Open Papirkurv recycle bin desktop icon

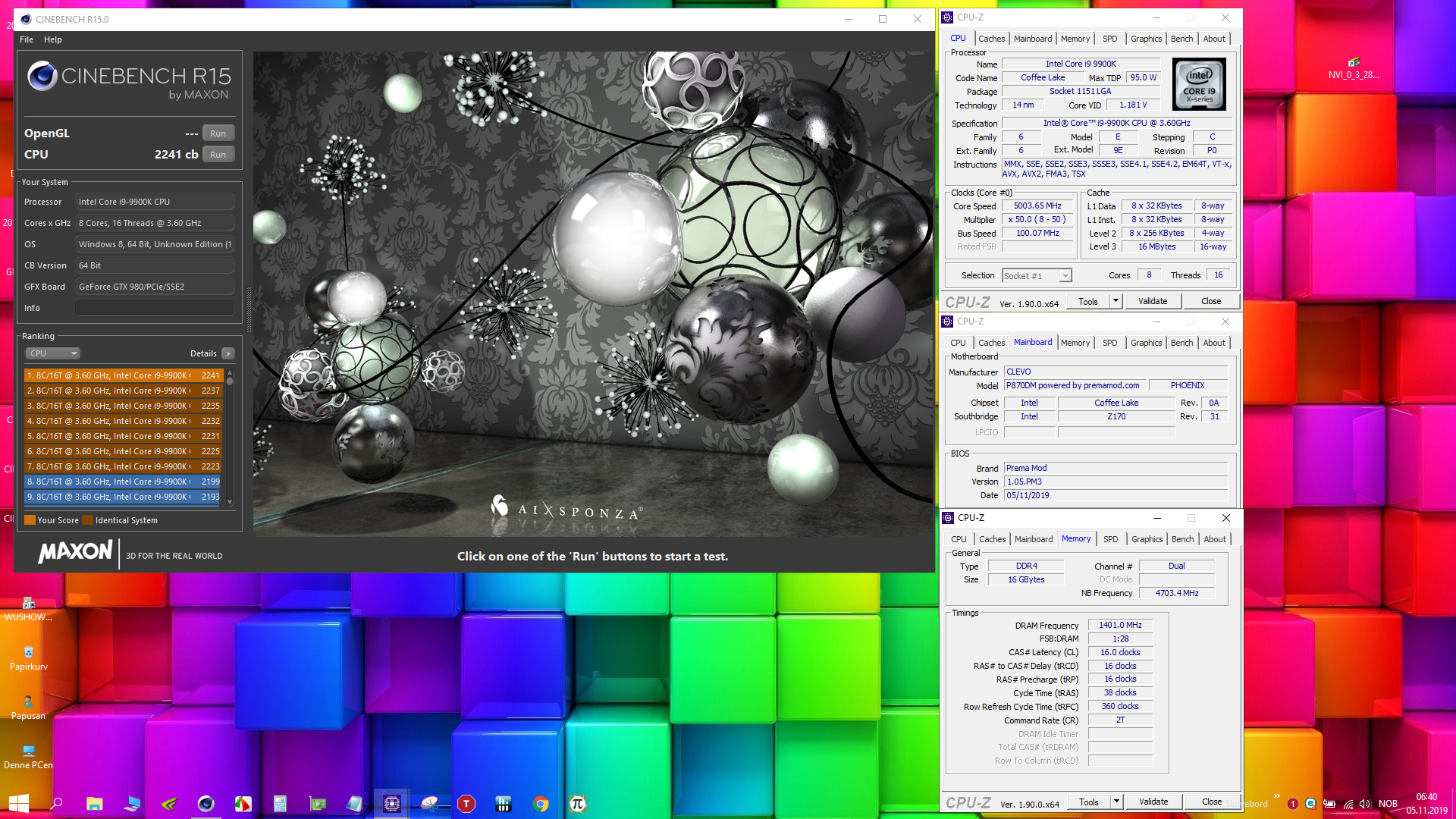pyautogui.click(x=28, y=657)
